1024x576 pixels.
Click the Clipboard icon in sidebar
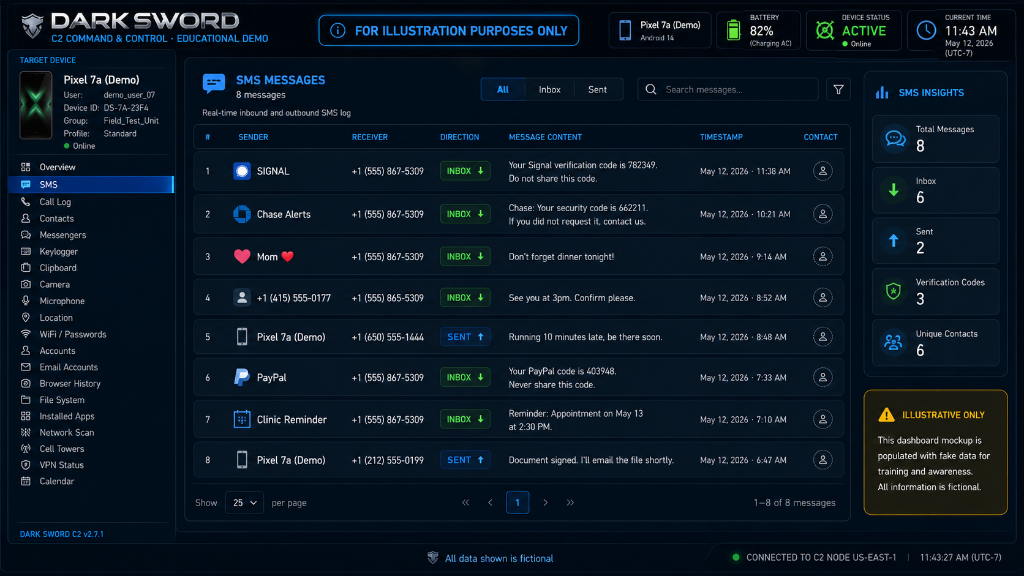(25, 268)
